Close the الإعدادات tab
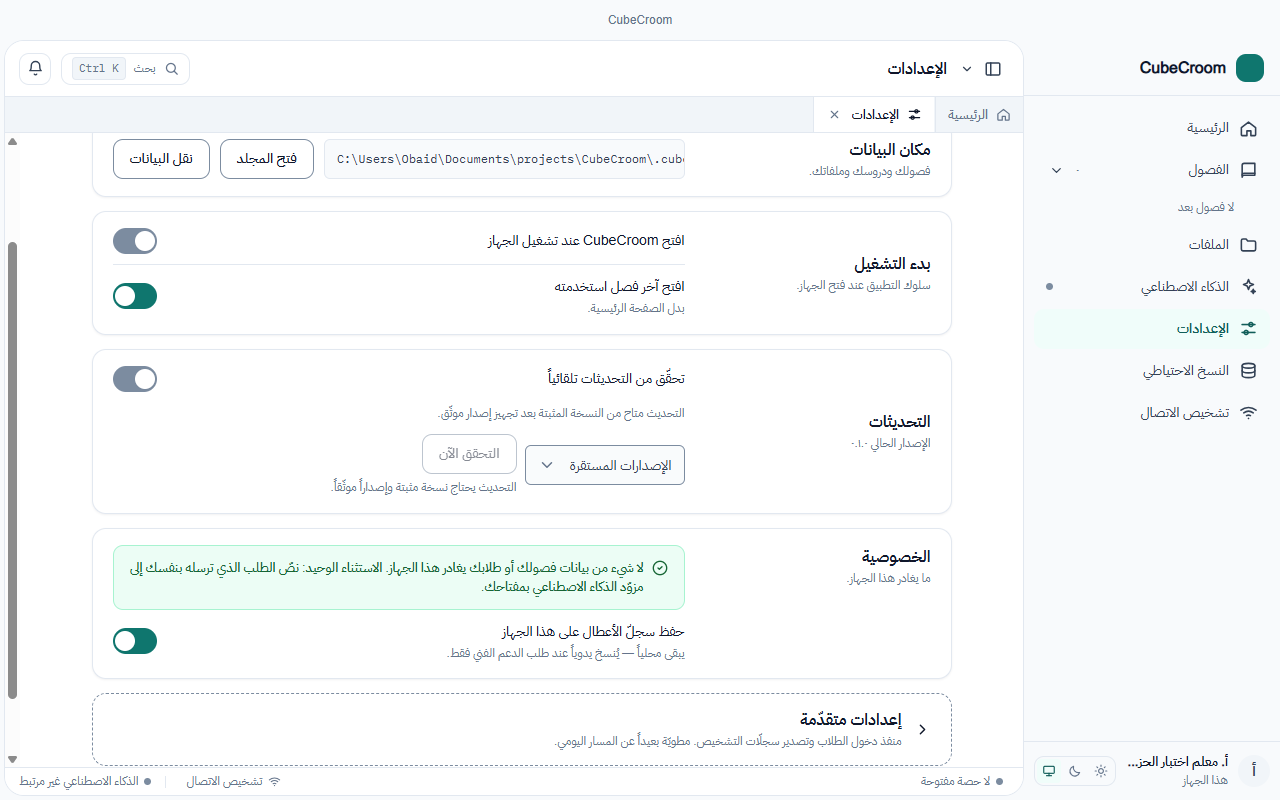1280x800 pixels. [834, 115]
